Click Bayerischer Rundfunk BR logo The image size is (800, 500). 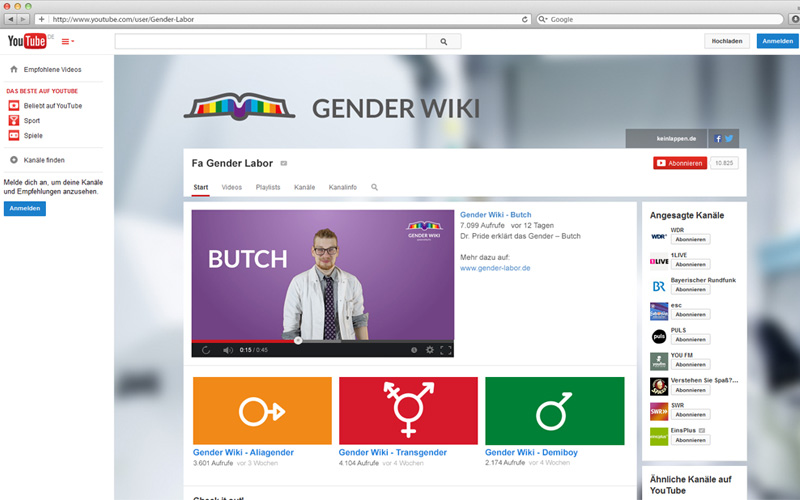point(659,286)
